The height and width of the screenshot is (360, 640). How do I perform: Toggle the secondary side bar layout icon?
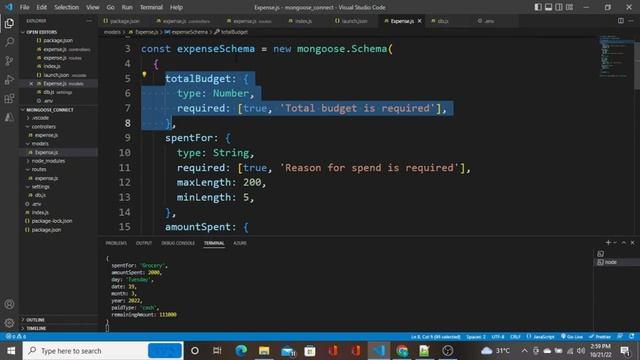pyautogui.click(x=559, y=7)
